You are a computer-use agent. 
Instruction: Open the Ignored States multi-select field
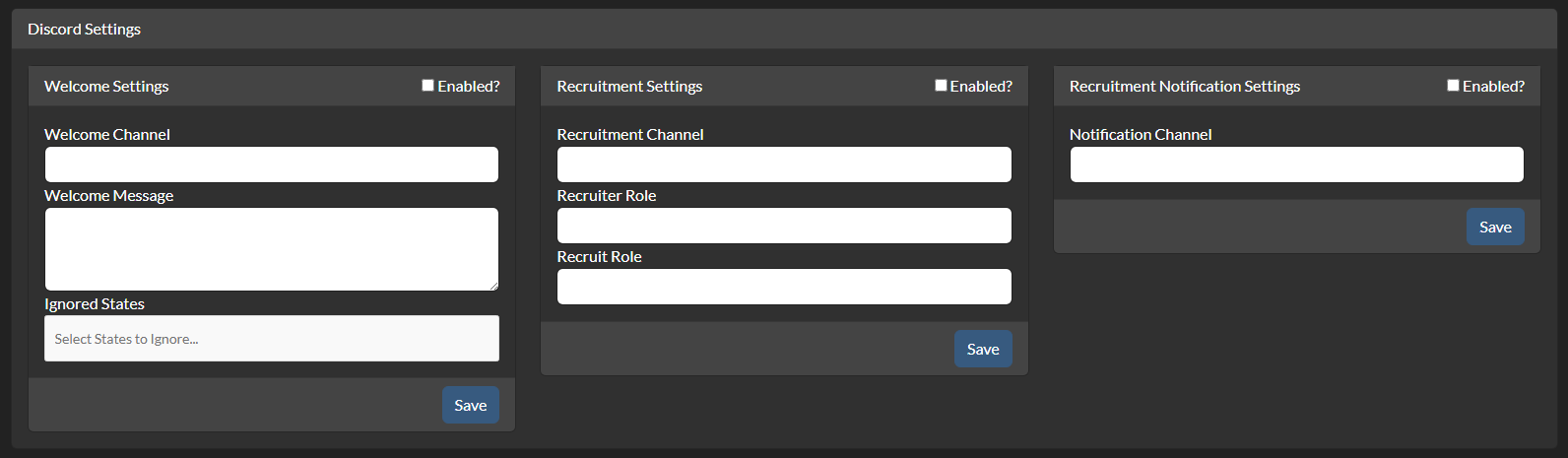coord(272,339)
